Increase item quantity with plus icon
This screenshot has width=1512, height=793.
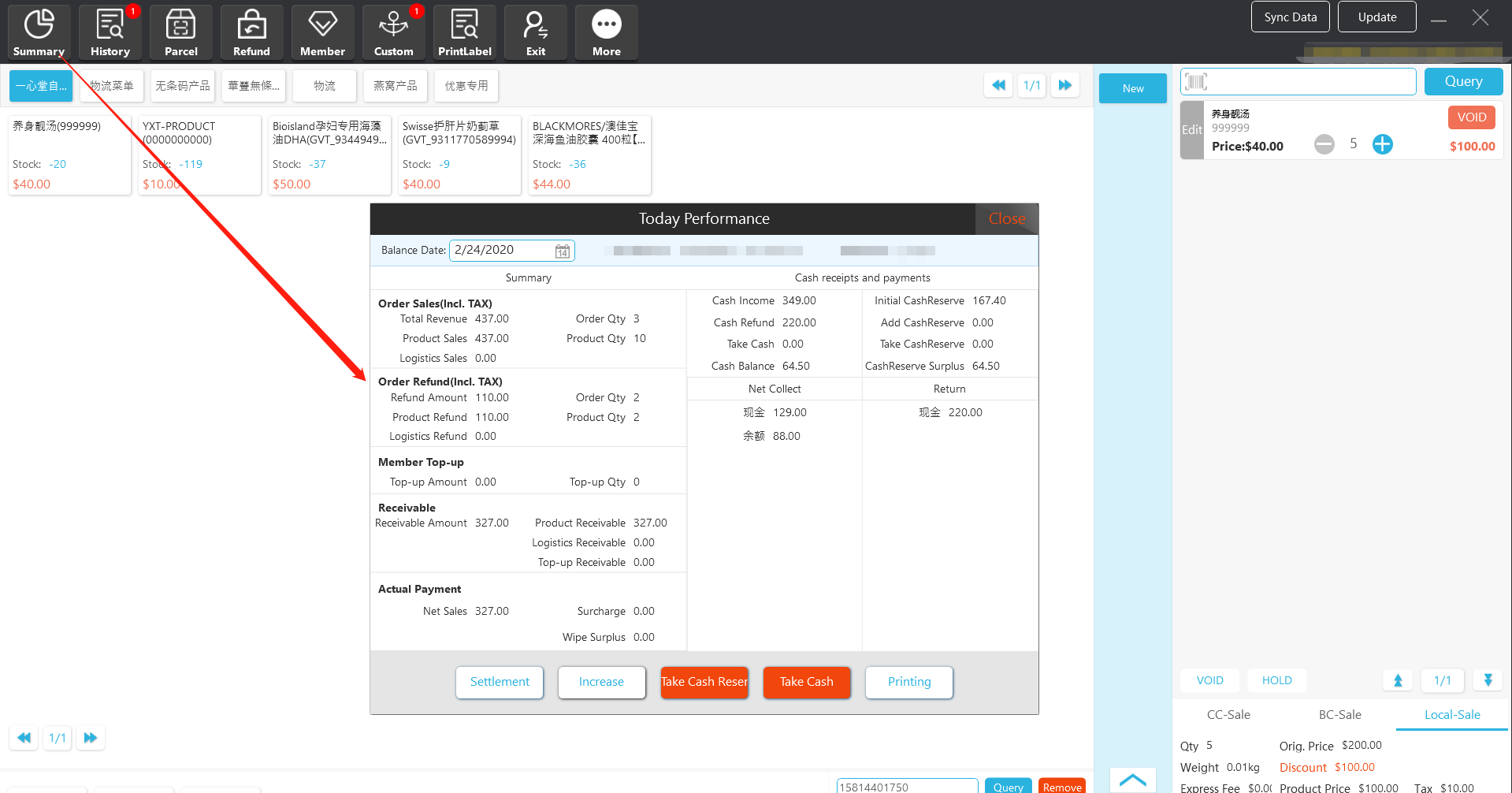[1382, 144]
